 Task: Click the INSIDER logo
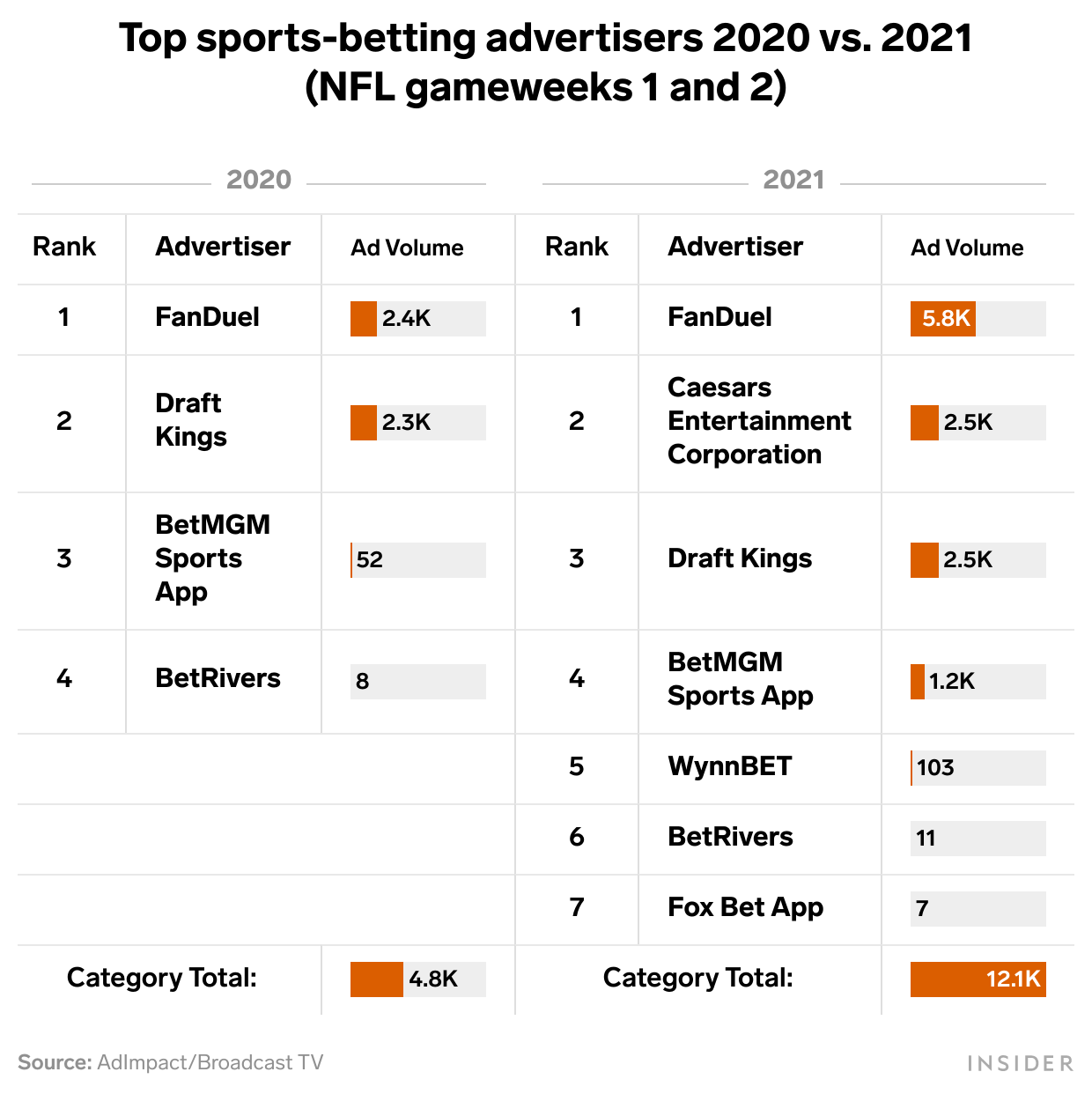click(x=1020, y=1063)
